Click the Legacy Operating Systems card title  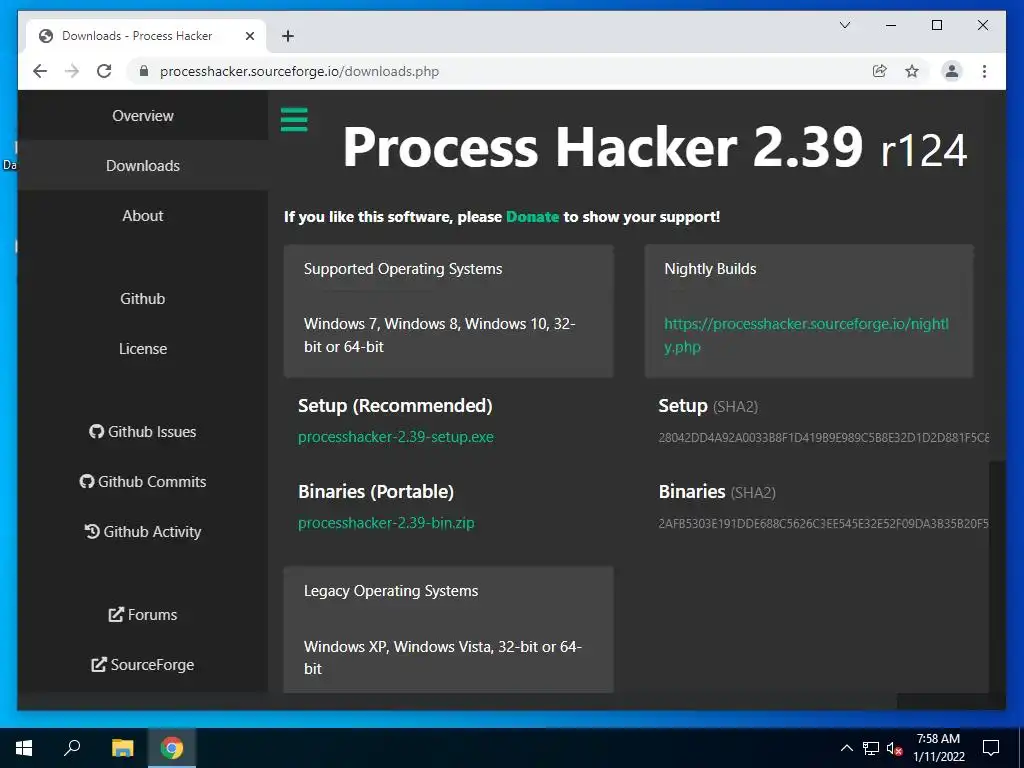click(x=391, y=591)
